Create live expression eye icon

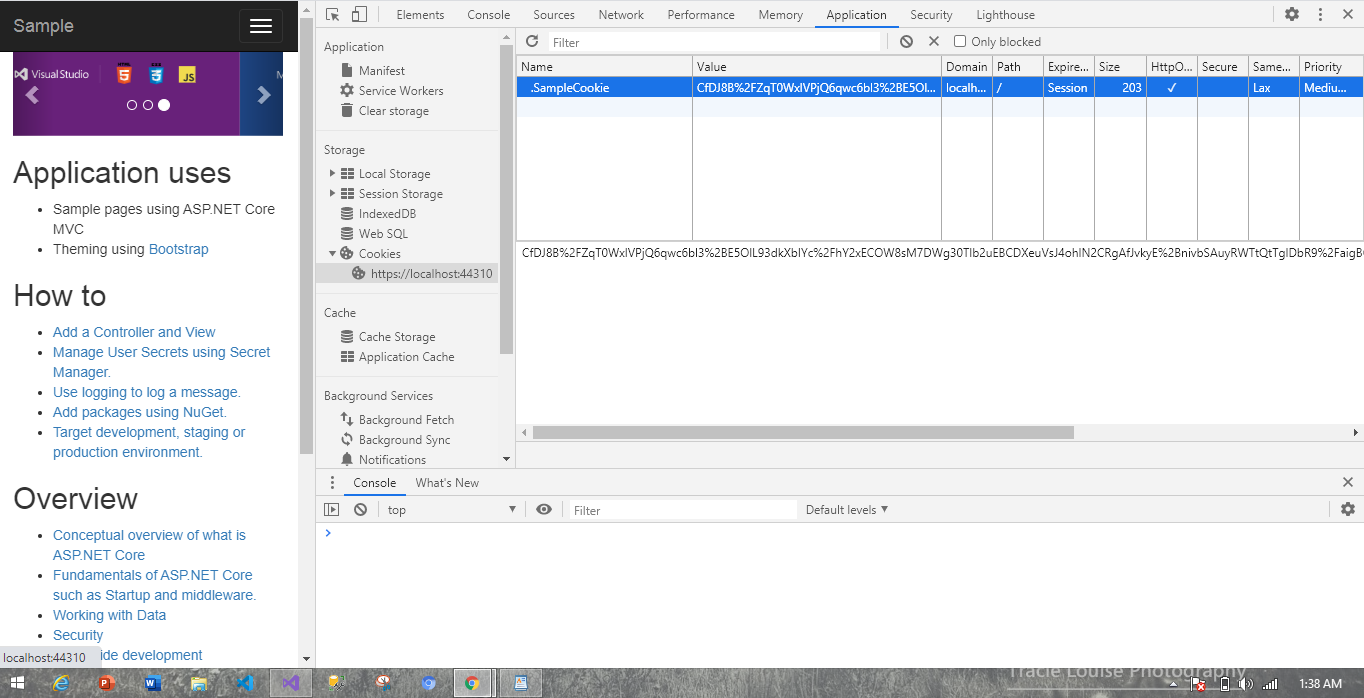click(544, 510)
